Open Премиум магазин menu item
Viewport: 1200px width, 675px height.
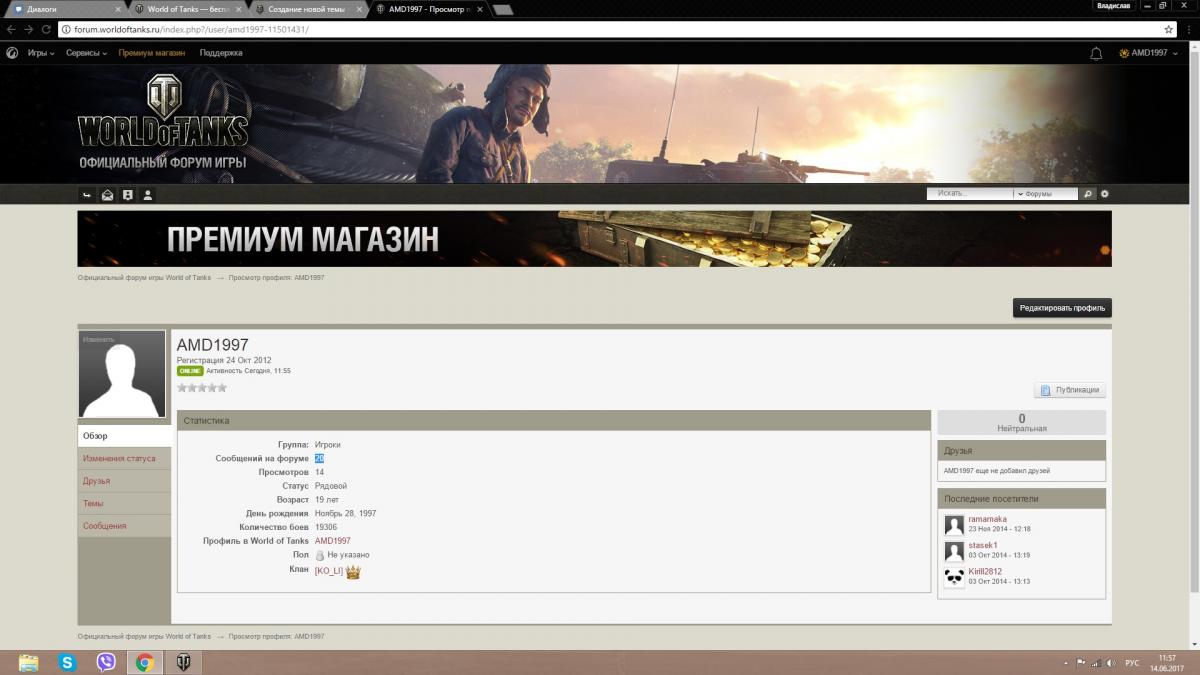(x=151, y=53)
